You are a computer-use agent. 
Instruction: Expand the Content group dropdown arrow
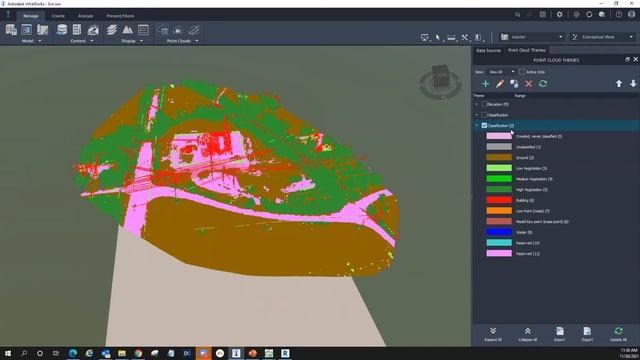pos(91,41)
